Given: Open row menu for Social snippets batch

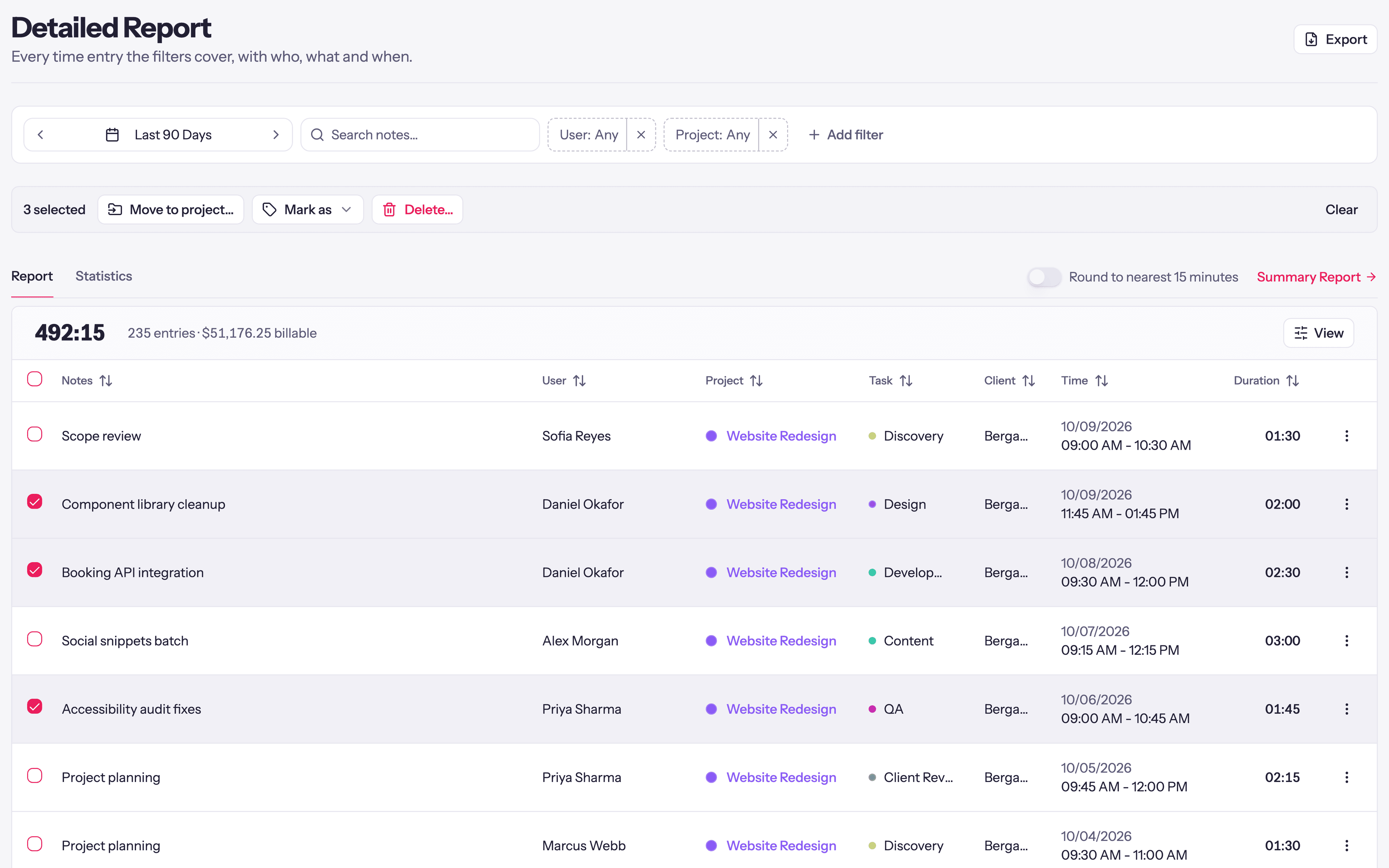Looking at the screenshot, I should point(1346,641).
